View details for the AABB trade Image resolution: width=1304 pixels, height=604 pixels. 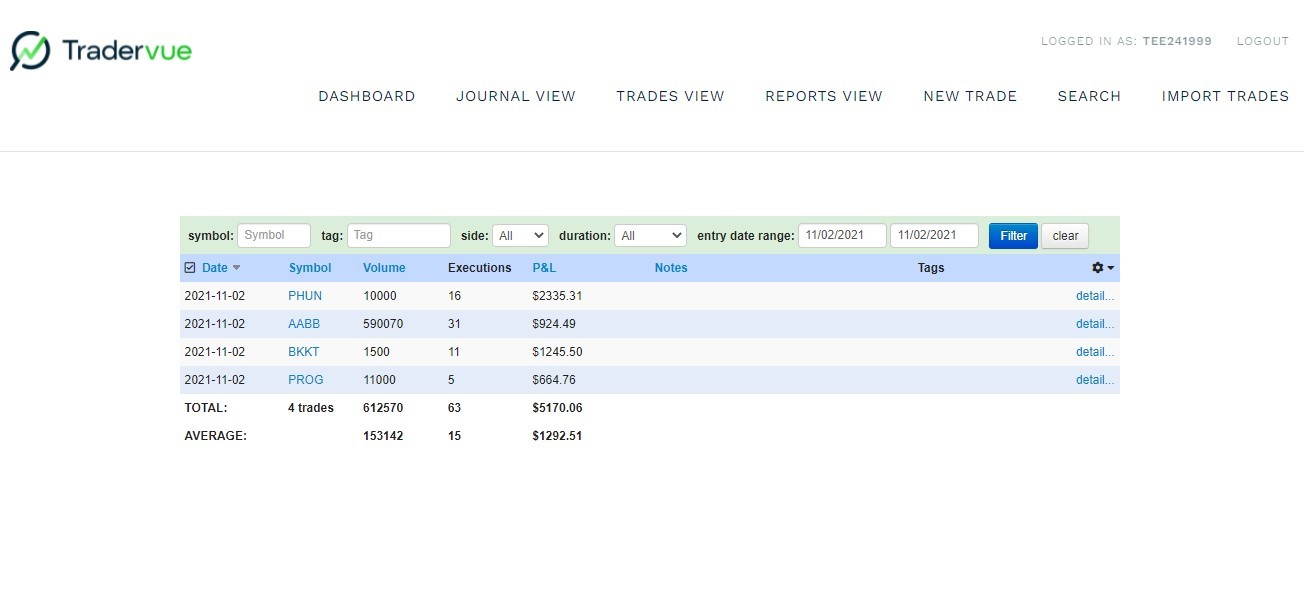[1094, 324]
